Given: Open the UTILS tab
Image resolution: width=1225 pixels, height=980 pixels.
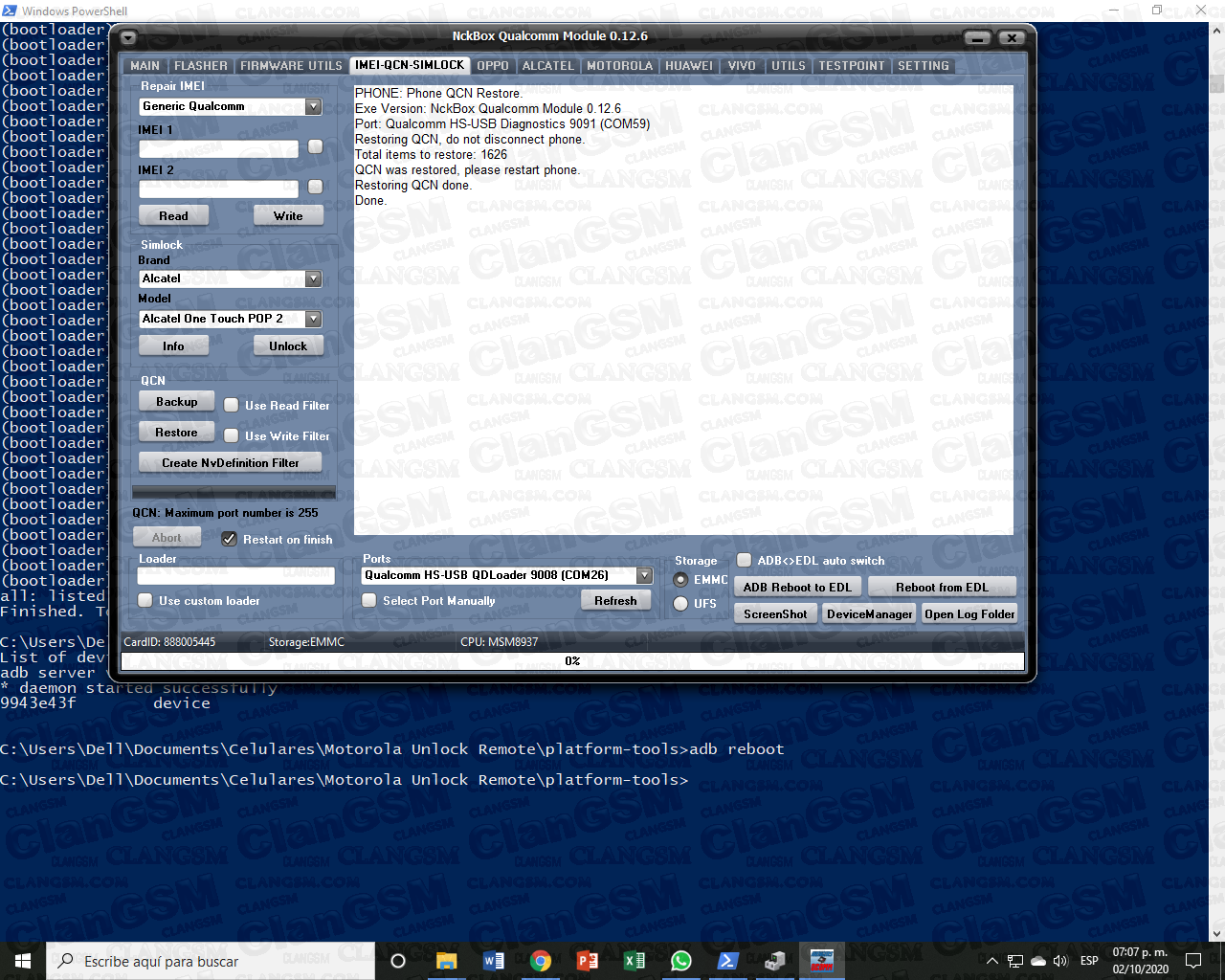Looking at the screenshot, I should tap(789, 66).
